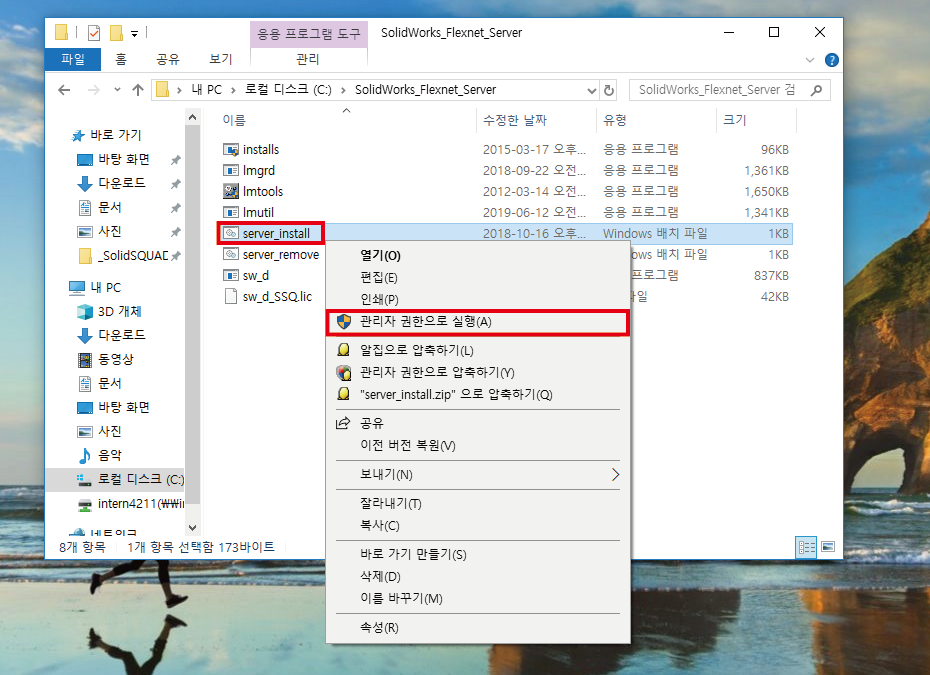Image resolution: width=930 pixels, height=675 pixels.
Task: Click breadcrumb chevron after 로컬 디스크 (C:)
Action: pos(343,90)
